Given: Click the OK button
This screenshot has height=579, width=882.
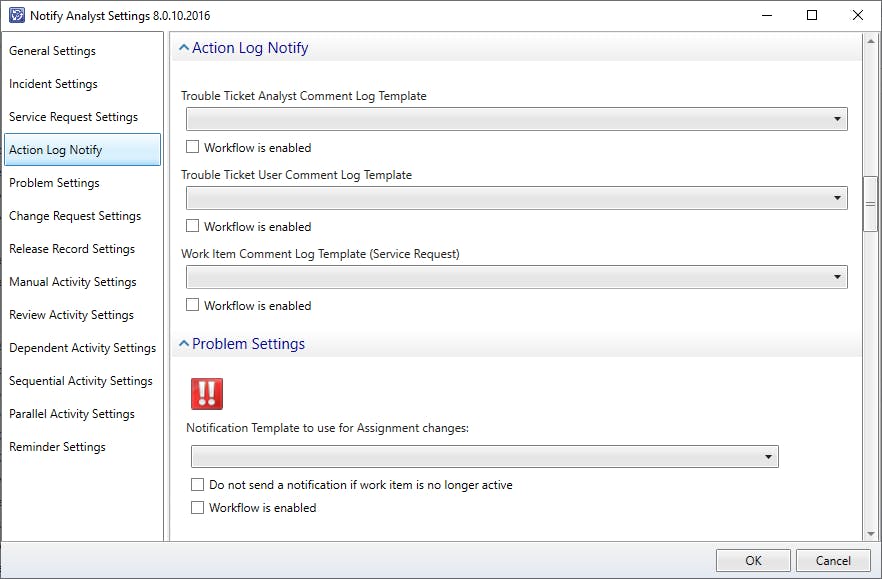Looking at the screenshot, I should pos(753,561).
